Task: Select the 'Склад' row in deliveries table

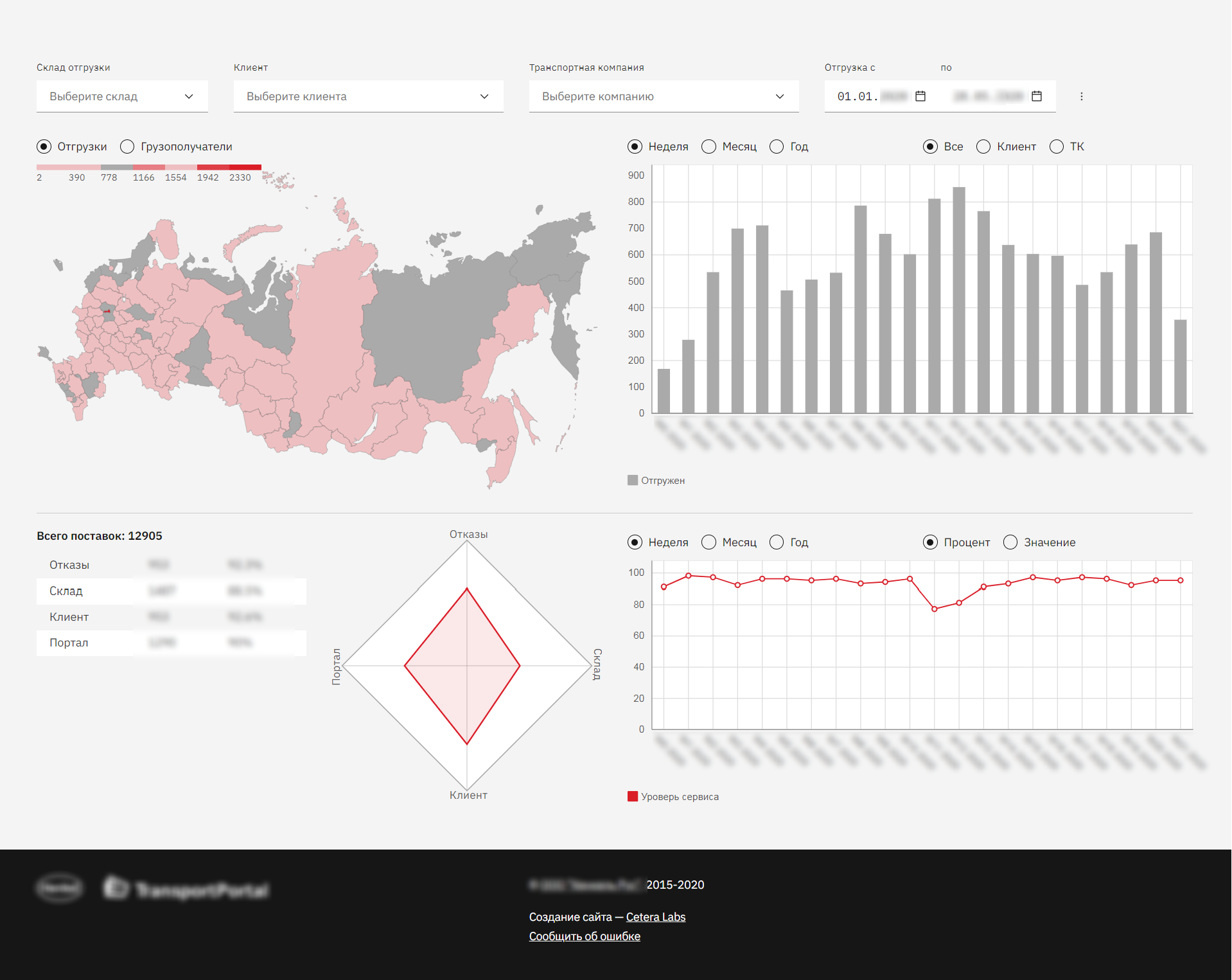Action: (x=171, y=591)
